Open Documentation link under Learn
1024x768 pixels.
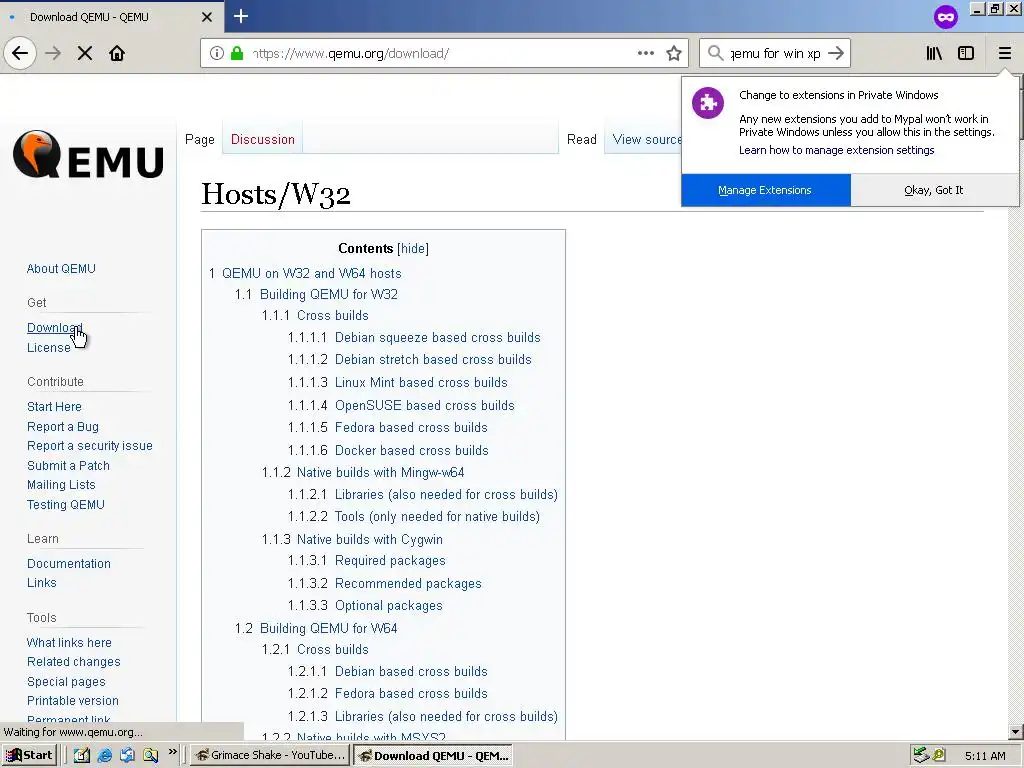click(x=69, y=564)
